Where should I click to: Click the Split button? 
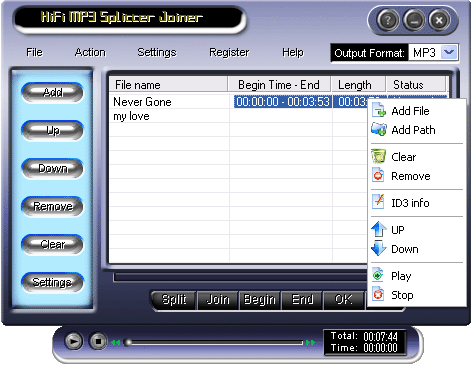pos(174,299)
